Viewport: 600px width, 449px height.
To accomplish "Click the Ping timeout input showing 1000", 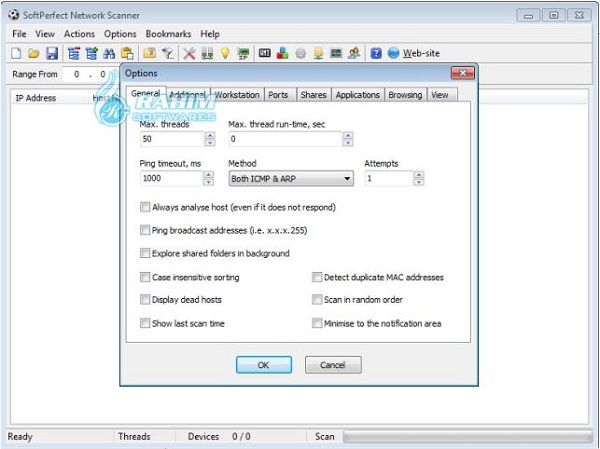I will (x=171, y=178).
